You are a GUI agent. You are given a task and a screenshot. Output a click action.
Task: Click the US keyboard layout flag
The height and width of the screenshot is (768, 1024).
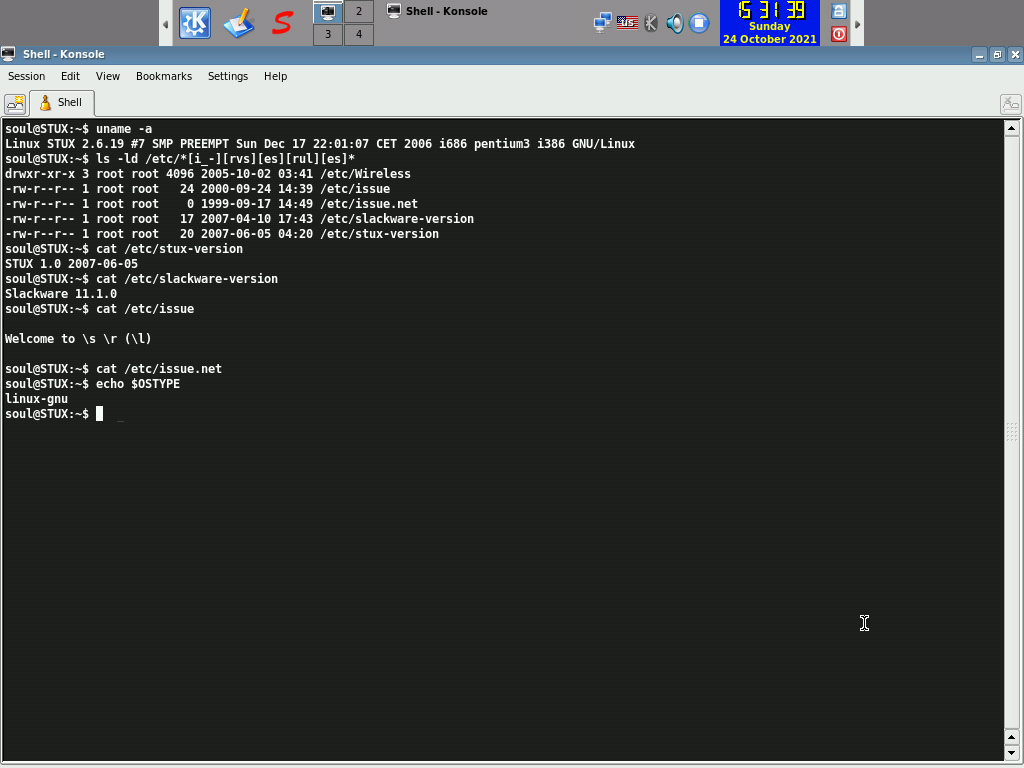pos(627,24)
